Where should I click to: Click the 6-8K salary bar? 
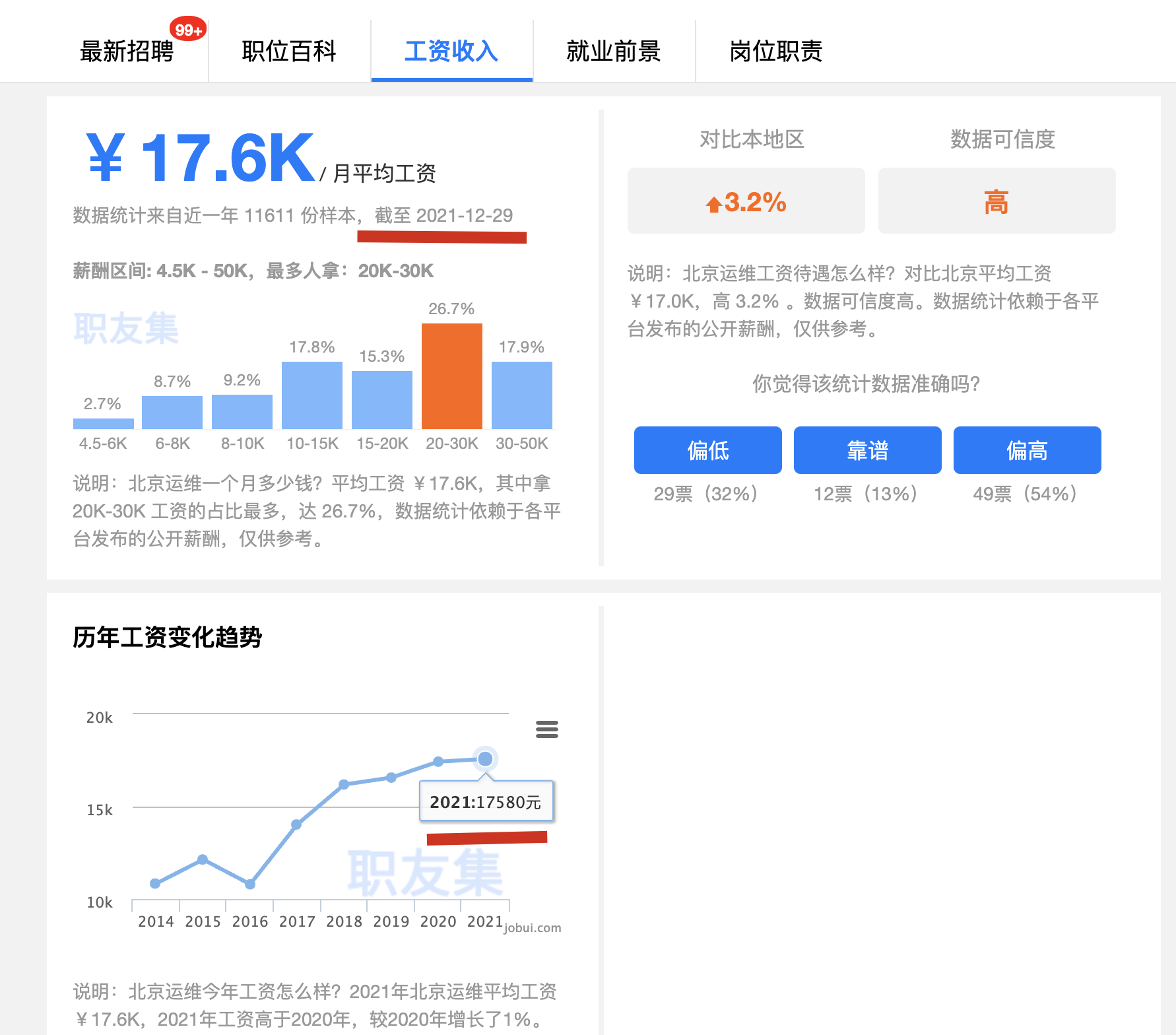click(172, 413)
